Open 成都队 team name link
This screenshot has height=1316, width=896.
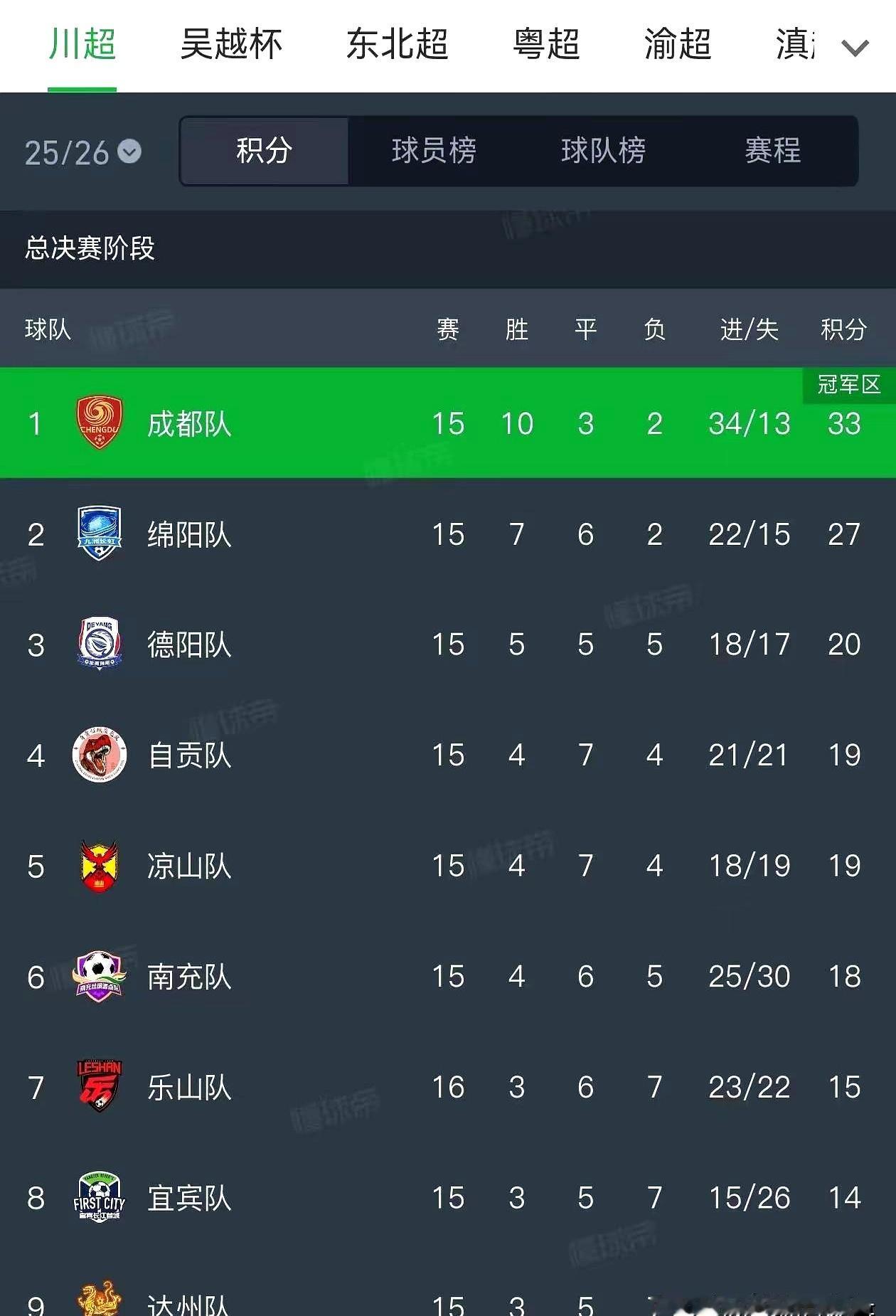click(x=189, y=424)
